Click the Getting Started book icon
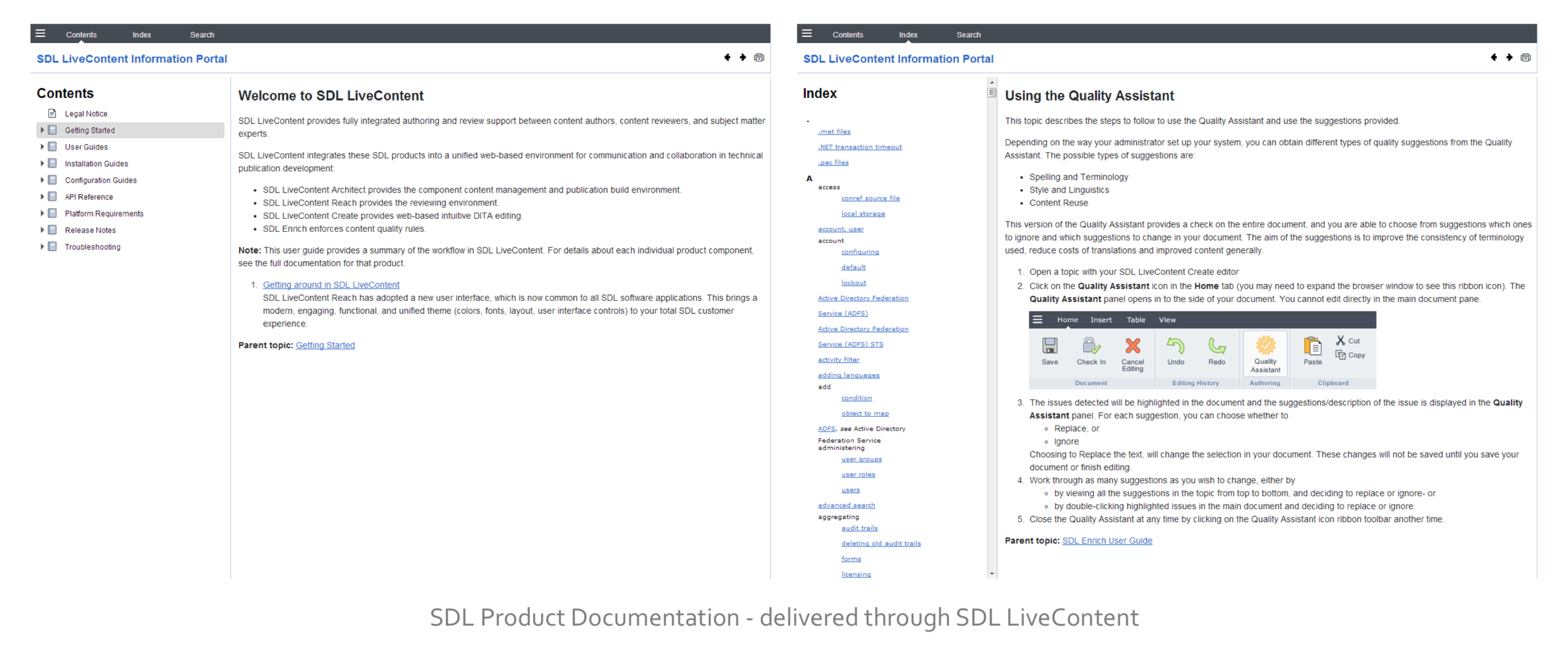The image size is (1568, 655). [53, 130]
